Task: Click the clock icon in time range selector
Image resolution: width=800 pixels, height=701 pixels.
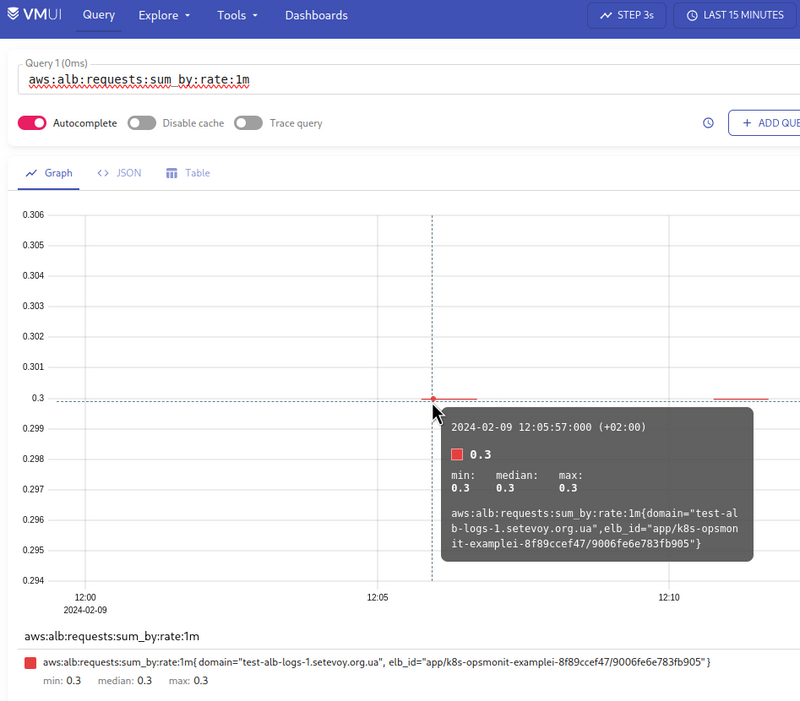Action: coord(692,15)
